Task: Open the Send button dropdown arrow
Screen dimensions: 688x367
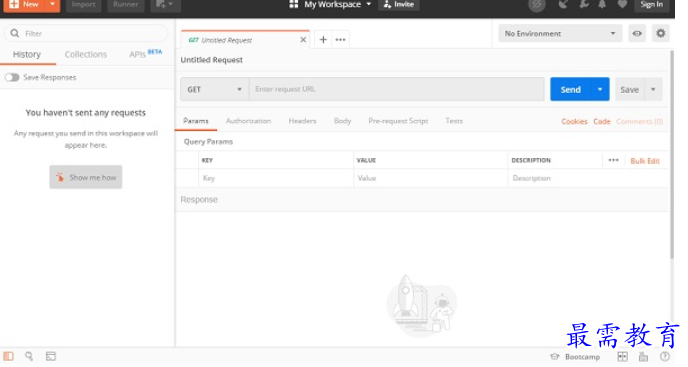Action: coord(600,89)
